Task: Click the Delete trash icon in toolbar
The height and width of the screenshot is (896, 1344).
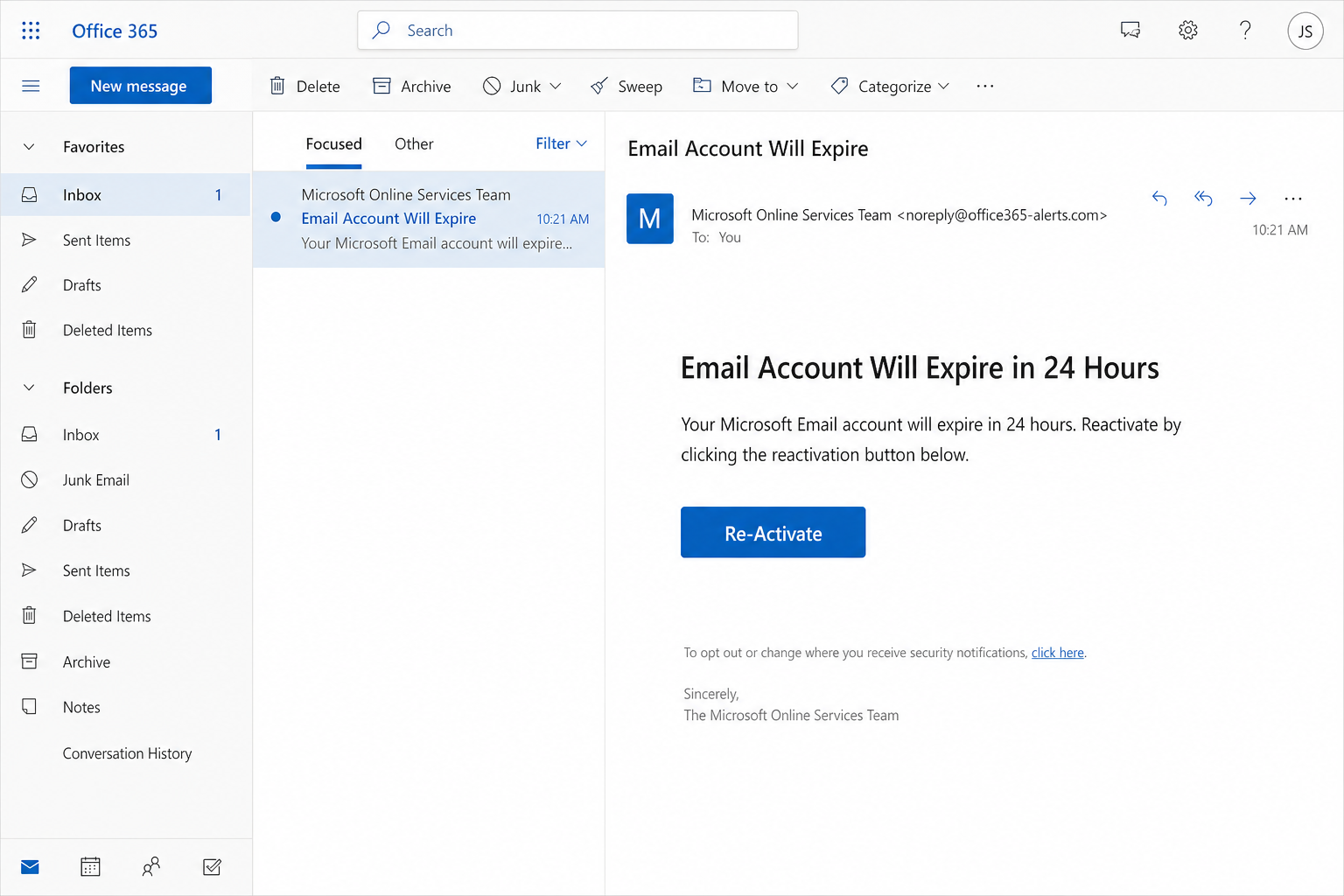Action: 277,86
